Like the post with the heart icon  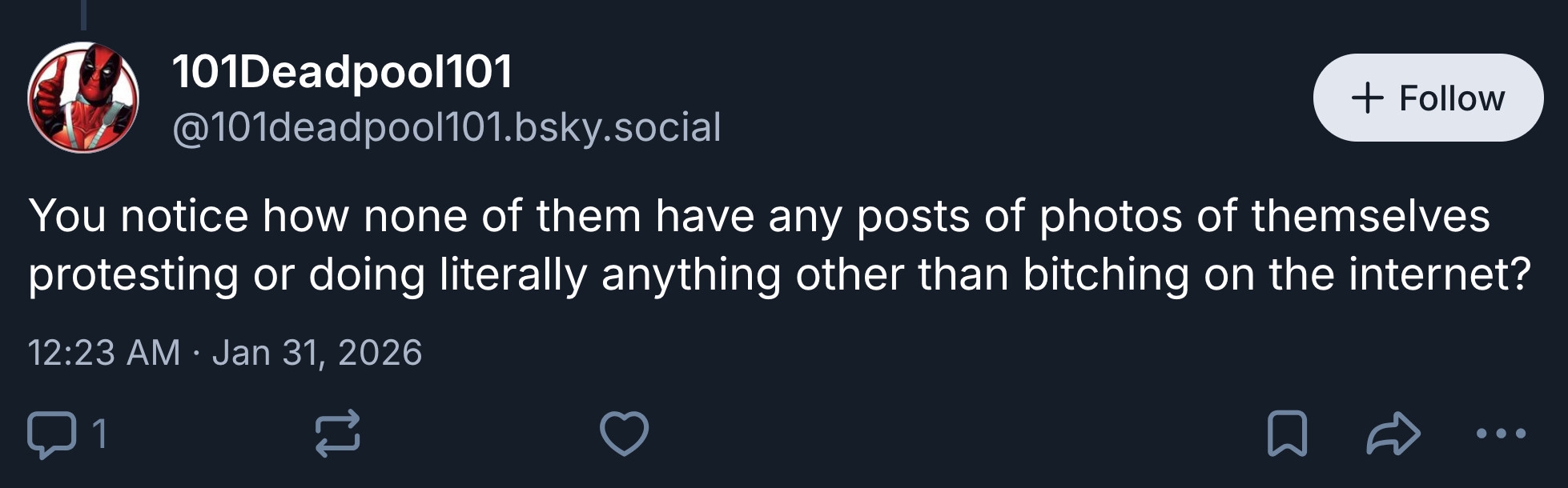click(624, 434)
